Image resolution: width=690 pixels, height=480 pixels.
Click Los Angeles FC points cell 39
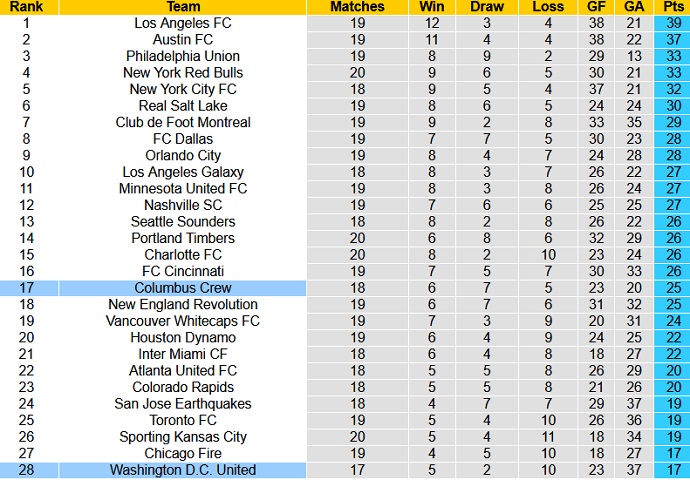(673, 23)
